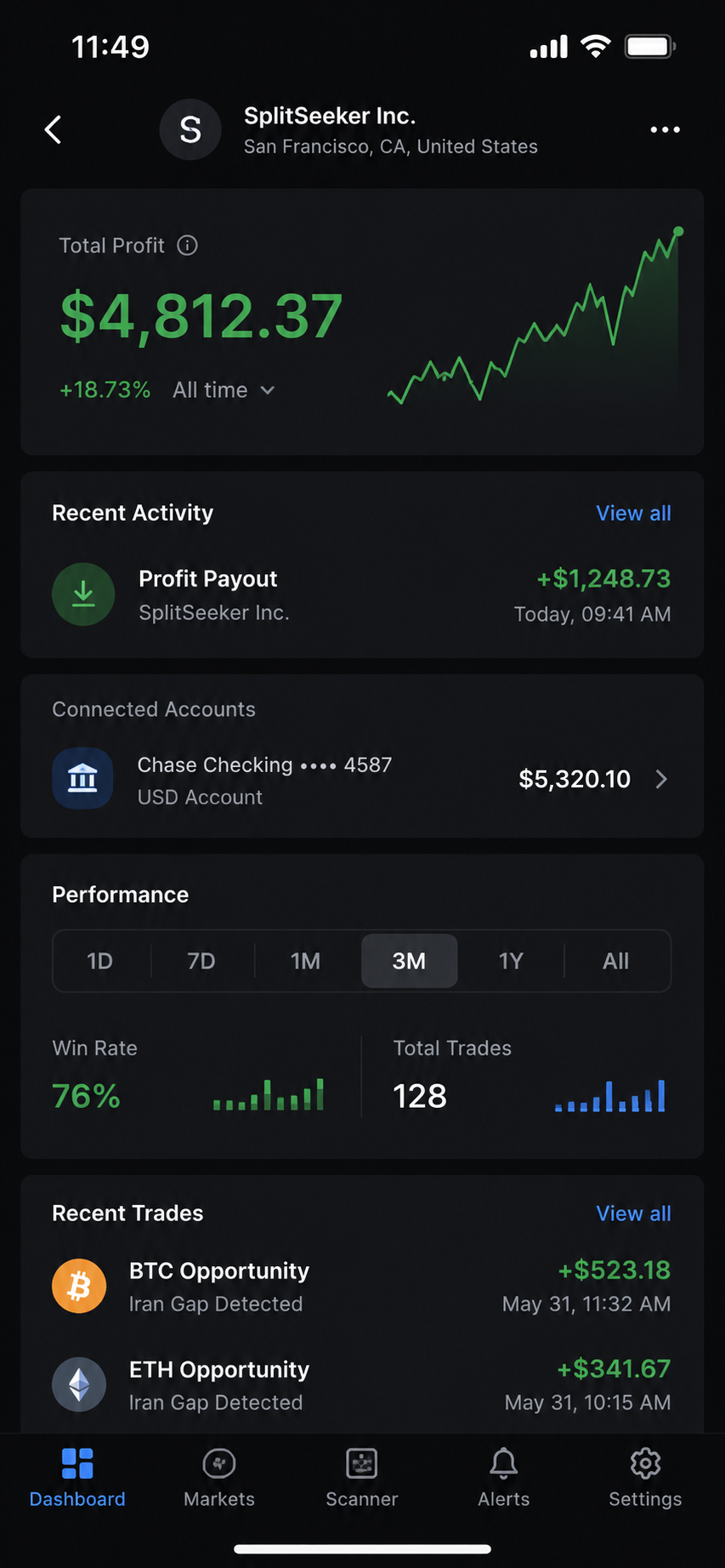Tap the +18.73% profit change

(x=105, y=390)
